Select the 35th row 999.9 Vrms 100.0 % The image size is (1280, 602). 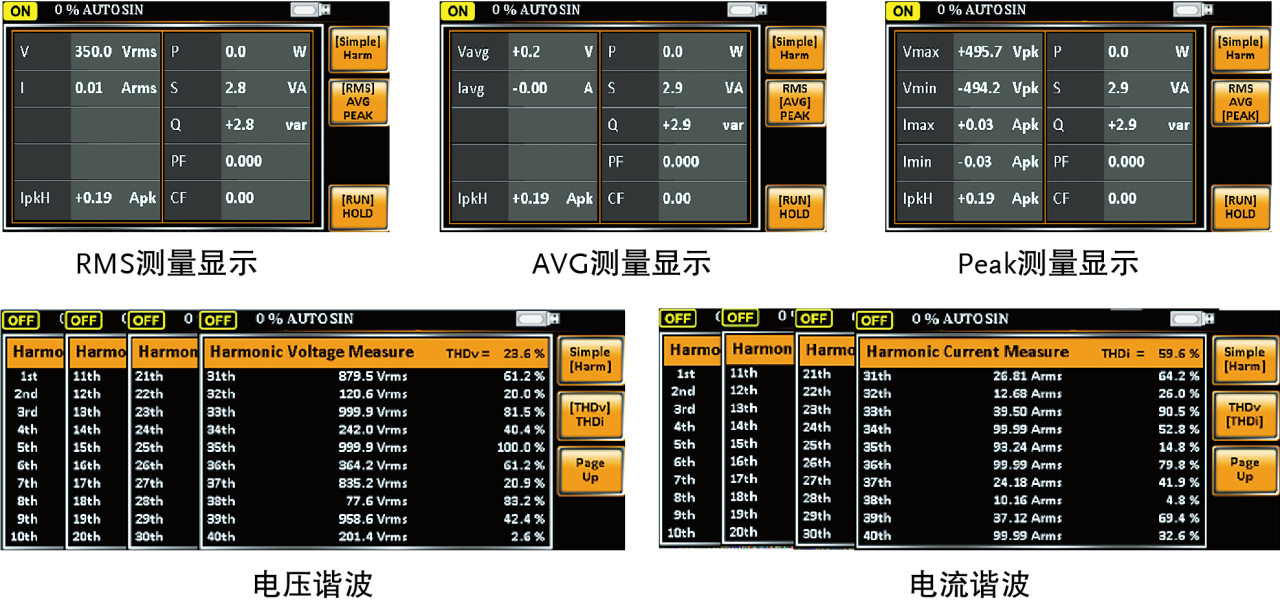(x=376, y=448)
